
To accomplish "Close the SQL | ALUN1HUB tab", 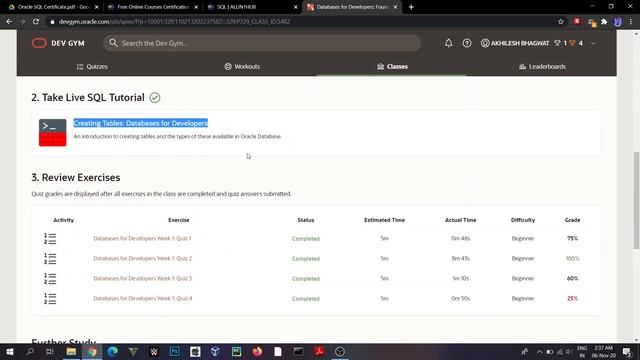I will [x=296, y=7].
